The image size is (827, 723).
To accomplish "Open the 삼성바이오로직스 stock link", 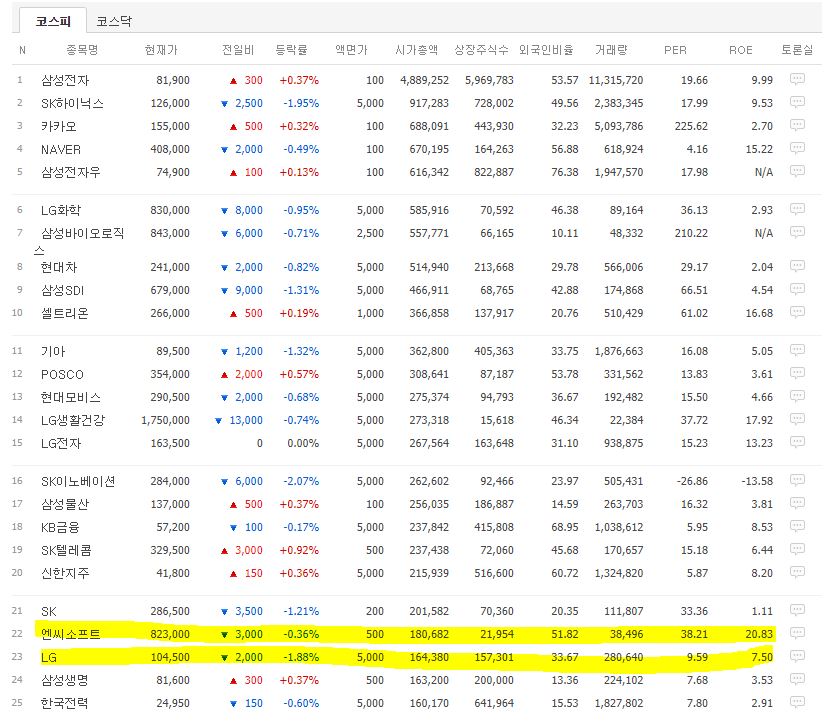I will click(x=79, y=240).
